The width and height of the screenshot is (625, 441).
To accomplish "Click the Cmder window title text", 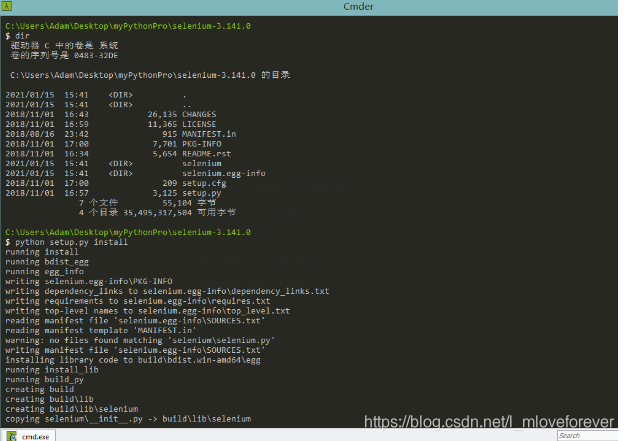I will [x=358, y=6].
